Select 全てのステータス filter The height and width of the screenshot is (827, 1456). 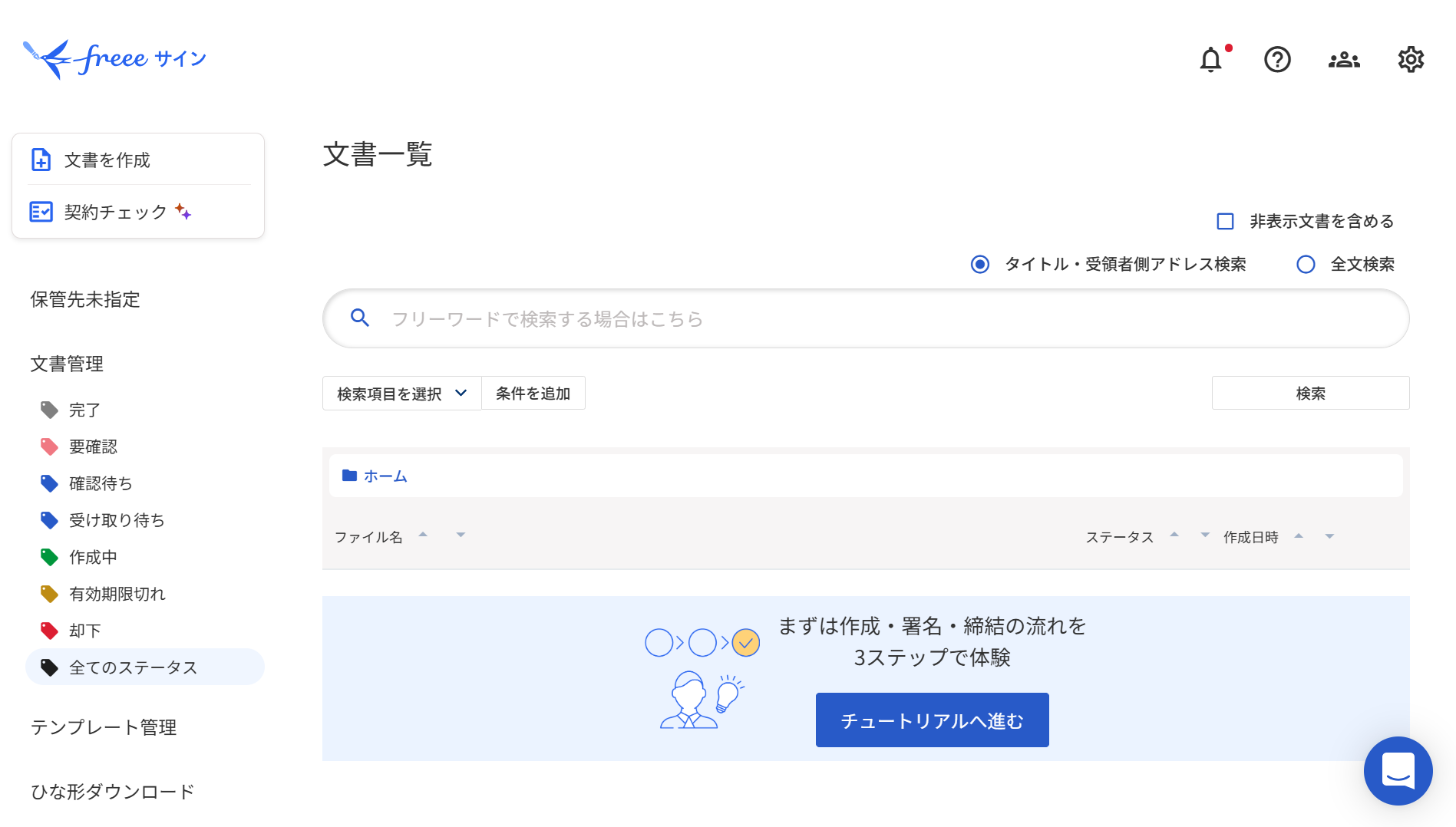point(145,667)
